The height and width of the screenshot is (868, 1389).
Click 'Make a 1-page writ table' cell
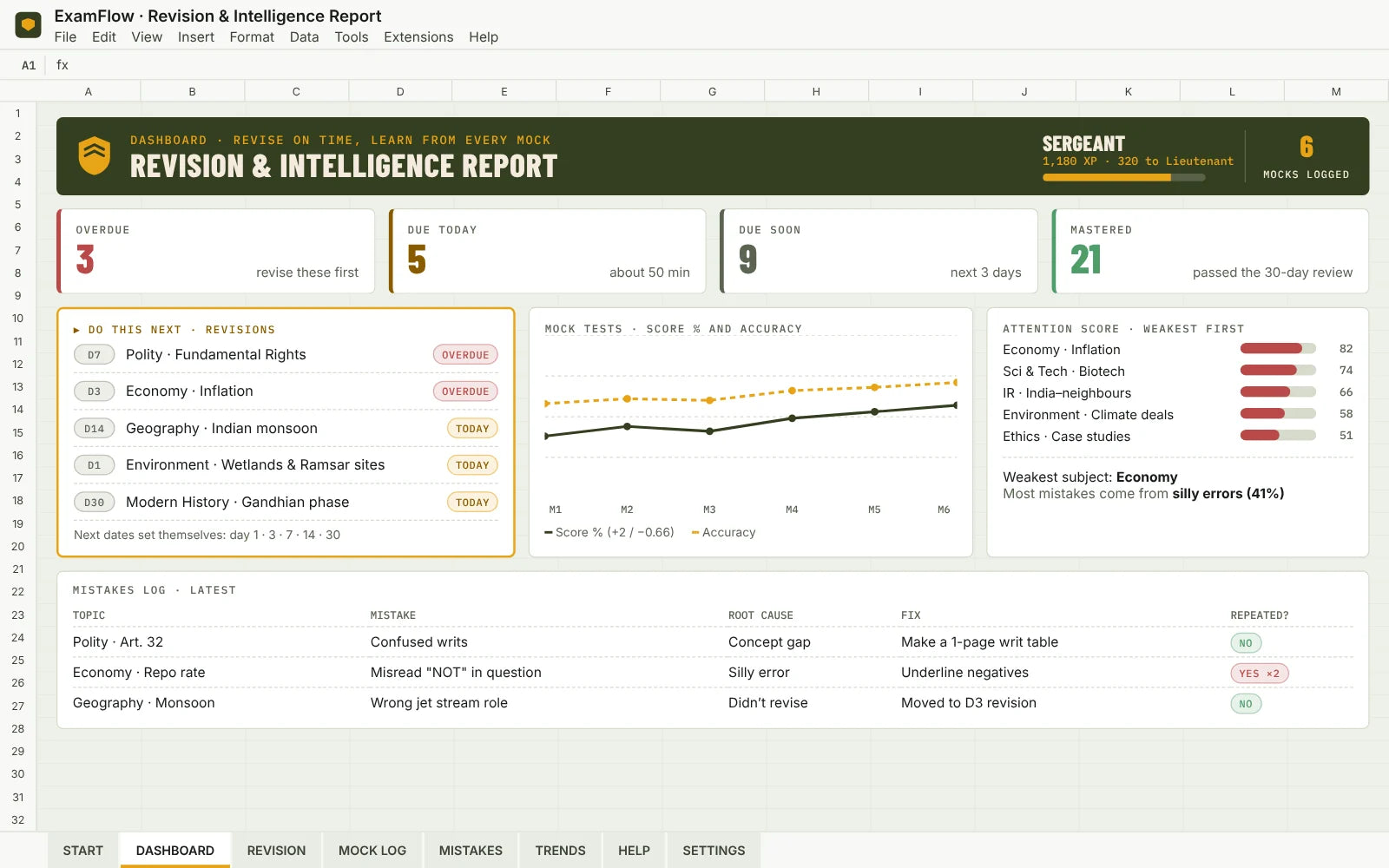(979, 642)
